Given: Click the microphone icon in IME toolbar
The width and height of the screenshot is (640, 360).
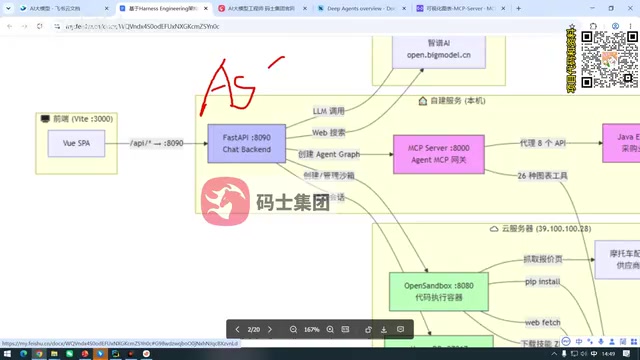Looking at the screenshot, I should (601, 341).
